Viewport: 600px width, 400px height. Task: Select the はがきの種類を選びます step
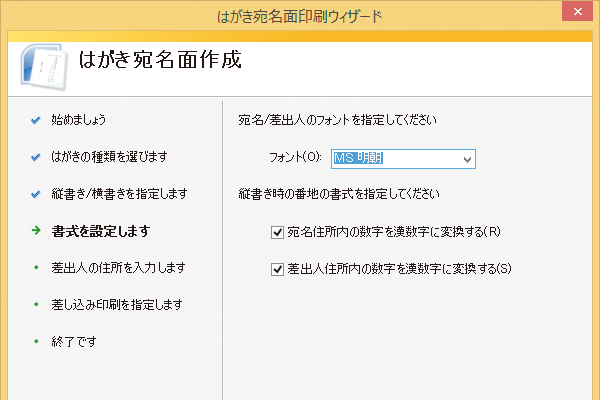(109, 157)
